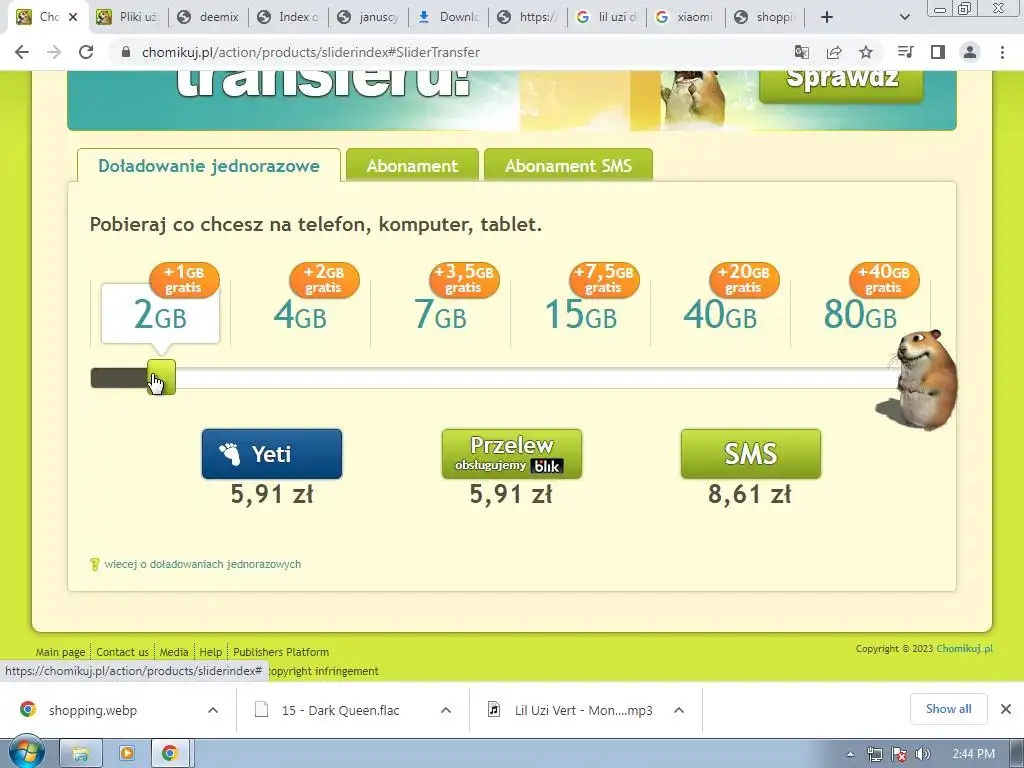The width and height of the screenshot is (1024, 768).
Task: Open the media control icon in the toolbar
Action: pos(906,52)
